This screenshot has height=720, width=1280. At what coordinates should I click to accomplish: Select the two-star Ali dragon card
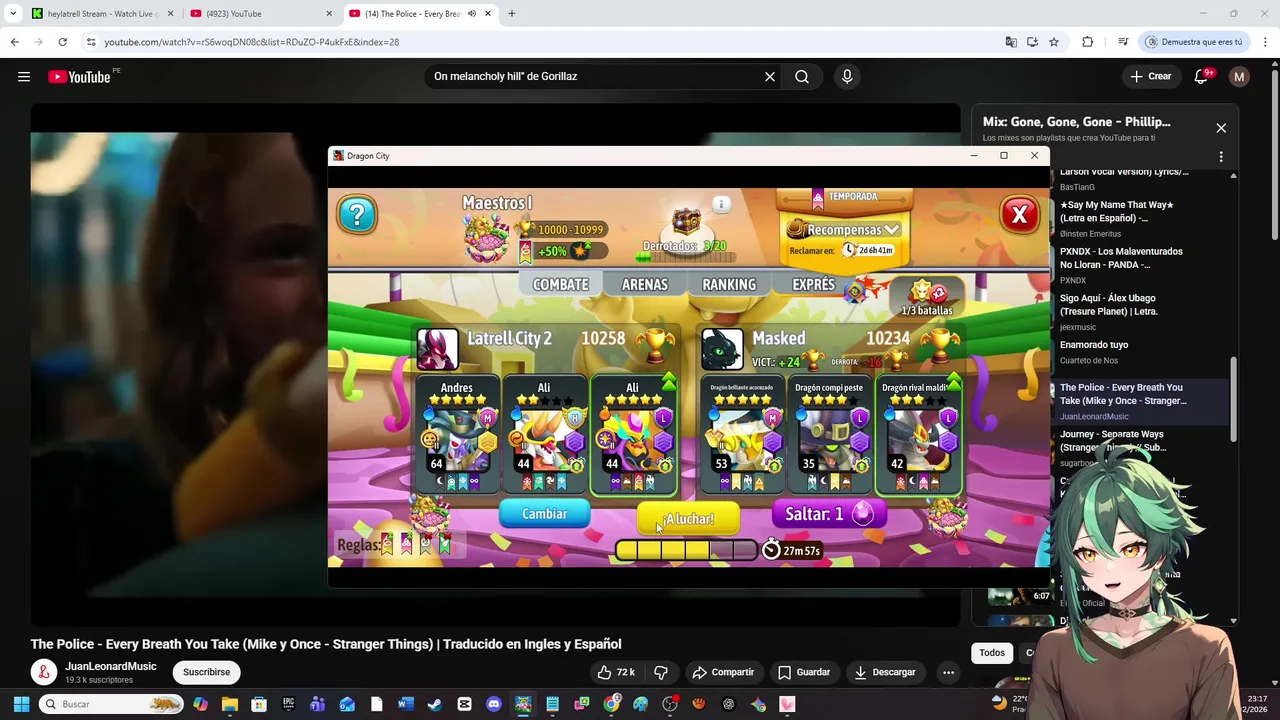click(x=544, y=436)
